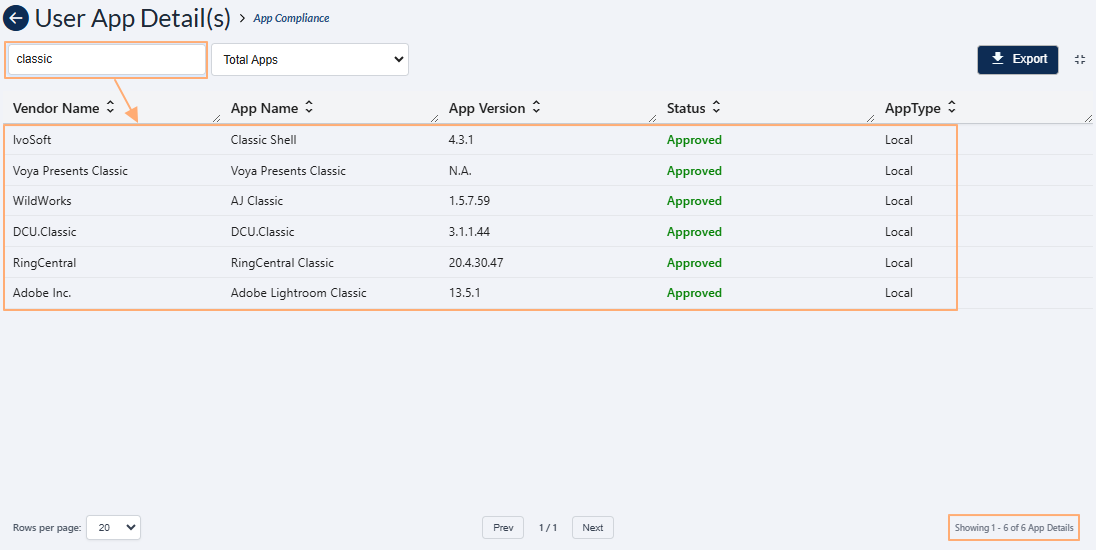Click the Export button
Viewport: 1096px width, 550px height.
(x=1017, y=60)
